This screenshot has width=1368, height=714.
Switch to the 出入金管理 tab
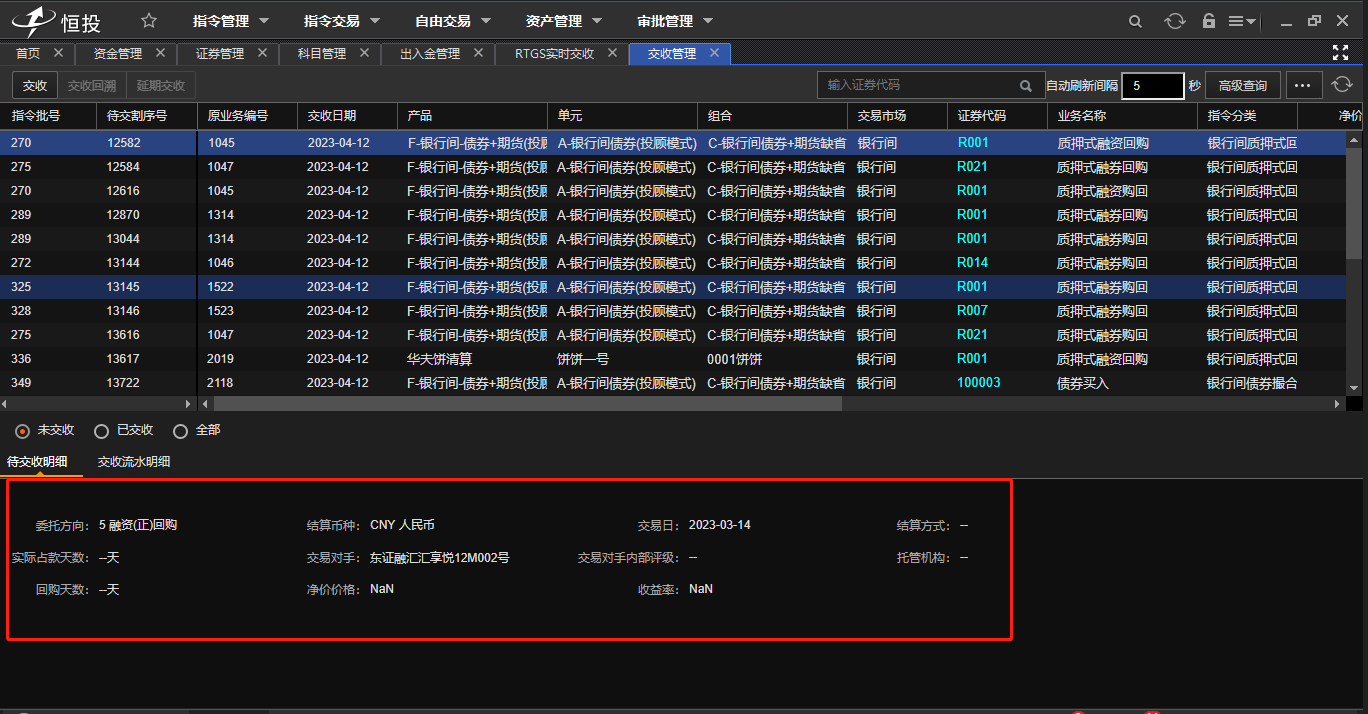coord(430,54)
